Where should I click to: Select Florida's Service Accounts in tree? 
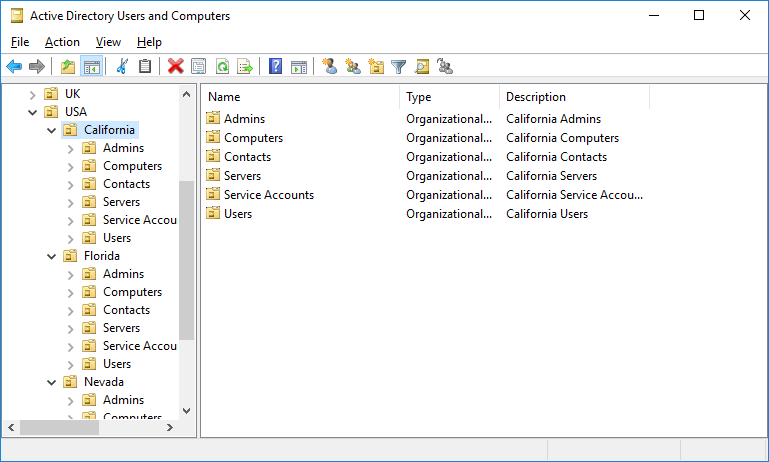click(140, 346)
